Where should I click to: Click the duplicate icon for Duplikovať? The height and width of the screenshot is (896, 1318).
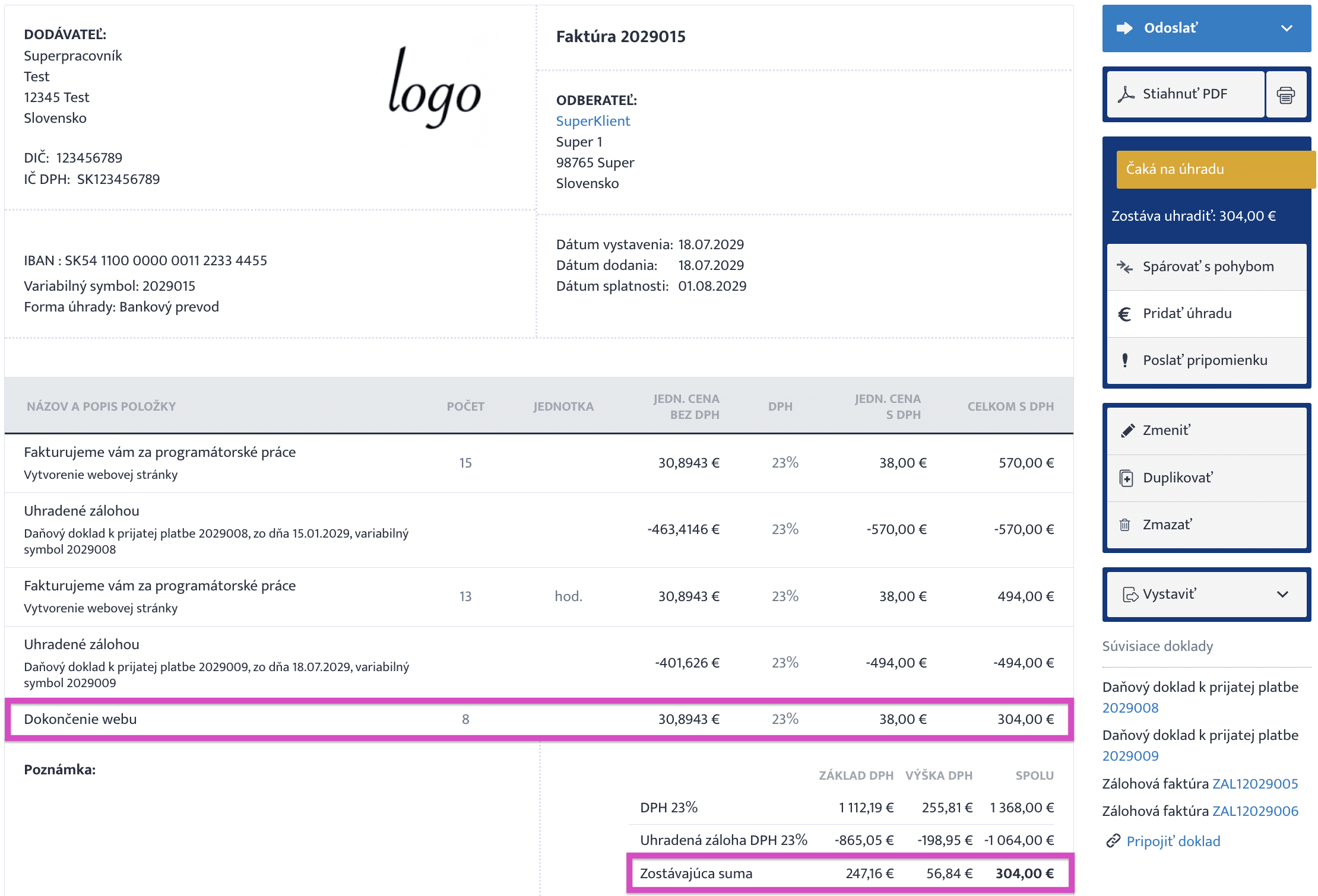(x=1126, y=478)
